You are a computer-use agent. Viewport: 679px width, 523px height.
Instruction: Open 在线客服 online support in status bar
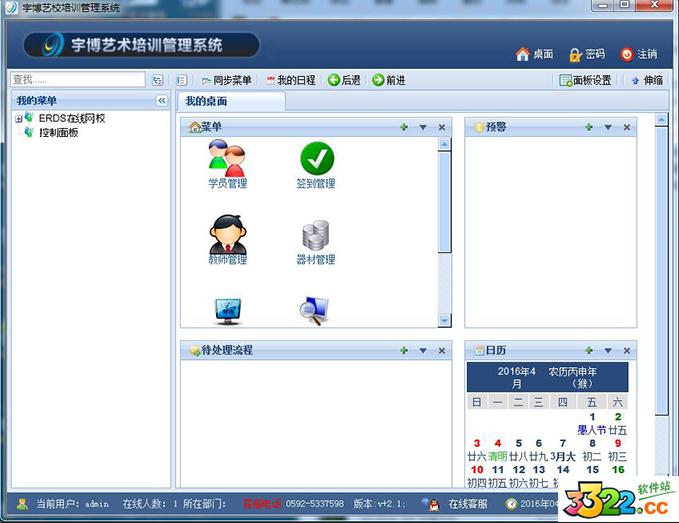pos(468,504)
